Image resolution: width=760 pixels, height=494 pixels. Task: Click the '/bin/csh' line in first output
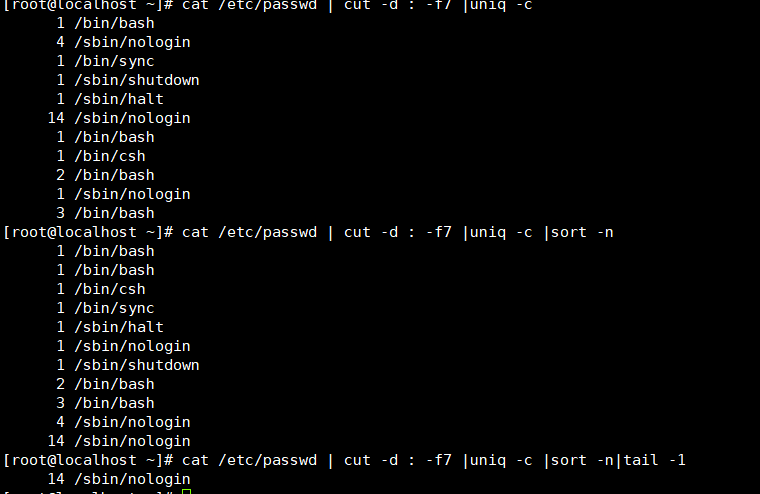pos(101,156)
